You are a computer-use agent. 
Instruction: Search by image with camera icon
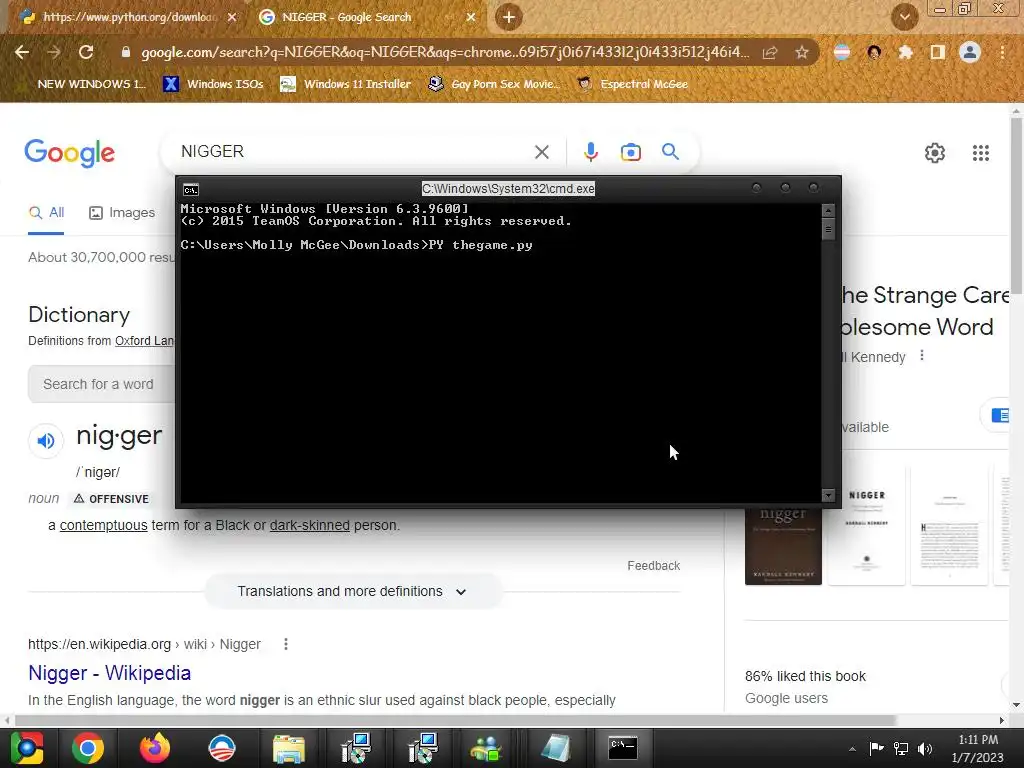[x=630, y=152]
